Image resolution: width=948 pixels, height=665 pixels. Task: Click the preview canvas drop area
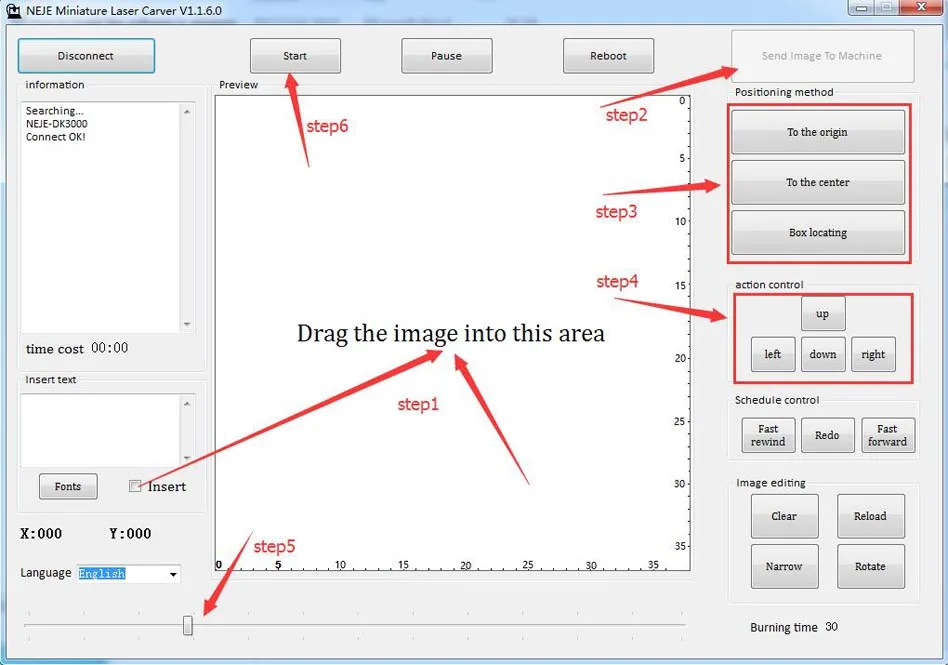452,332
